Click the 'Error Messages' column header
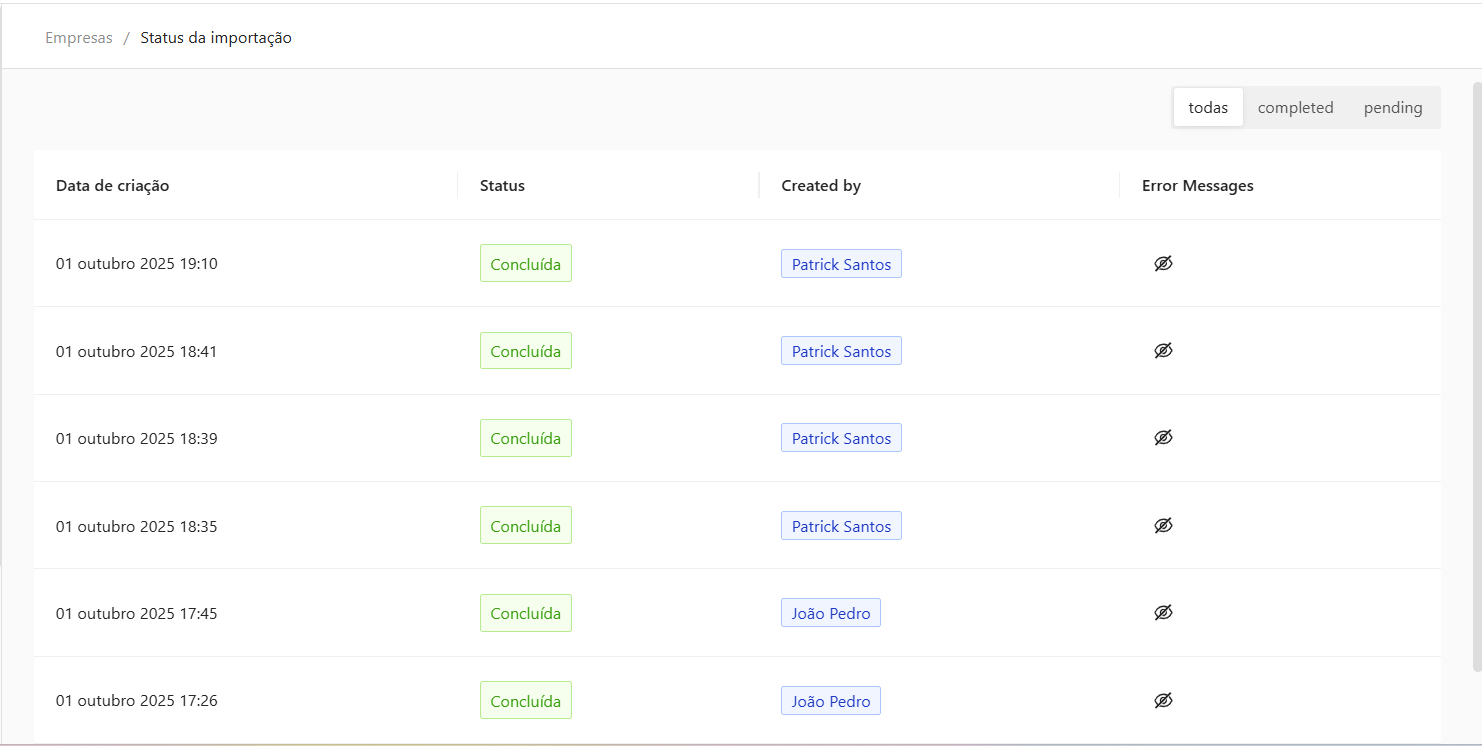Screen dimensions: 1482x746 click(1197, 185)
